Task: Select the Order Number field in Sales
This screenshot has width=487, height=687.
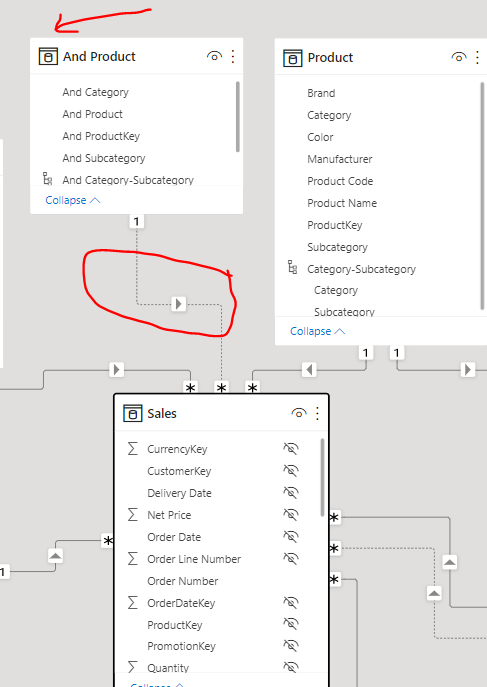Action: click(x=183, y=581)
